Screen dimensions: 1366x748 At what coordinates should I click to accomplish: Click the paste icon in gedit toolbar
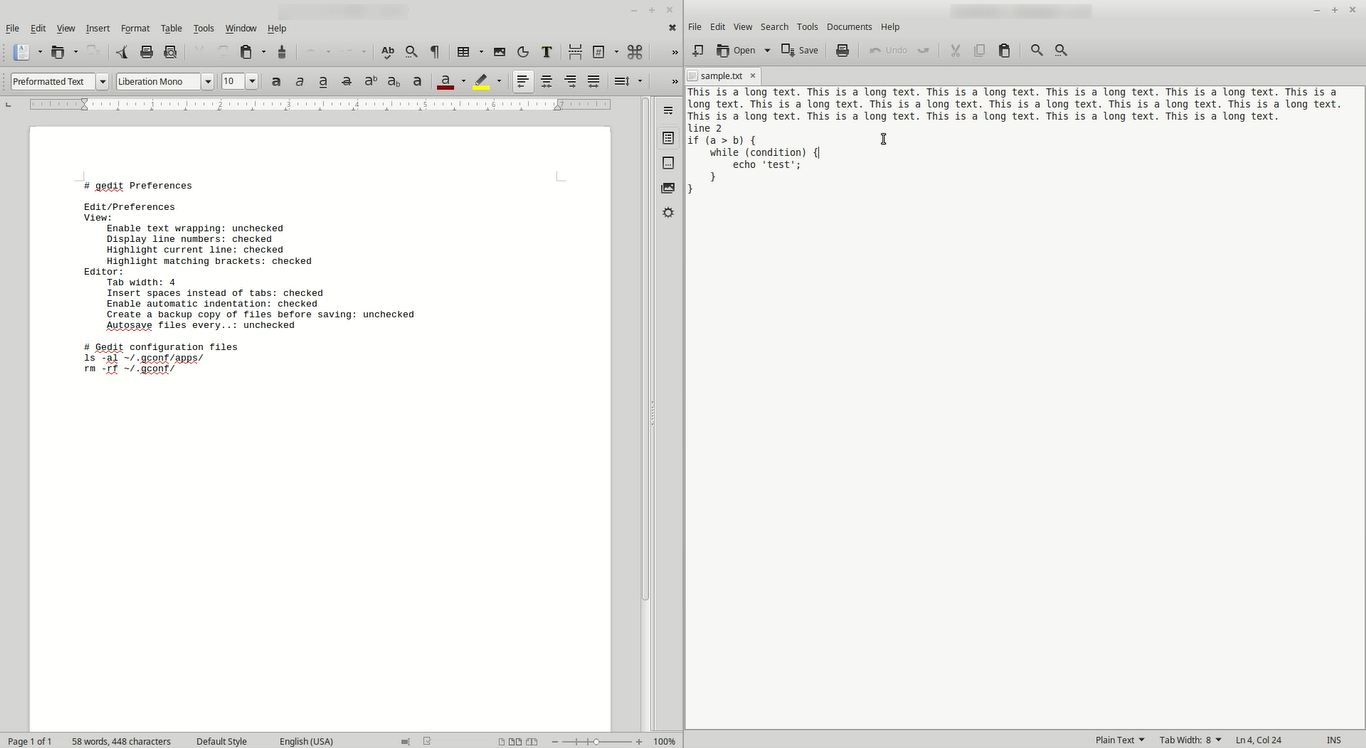(1004, 50)
